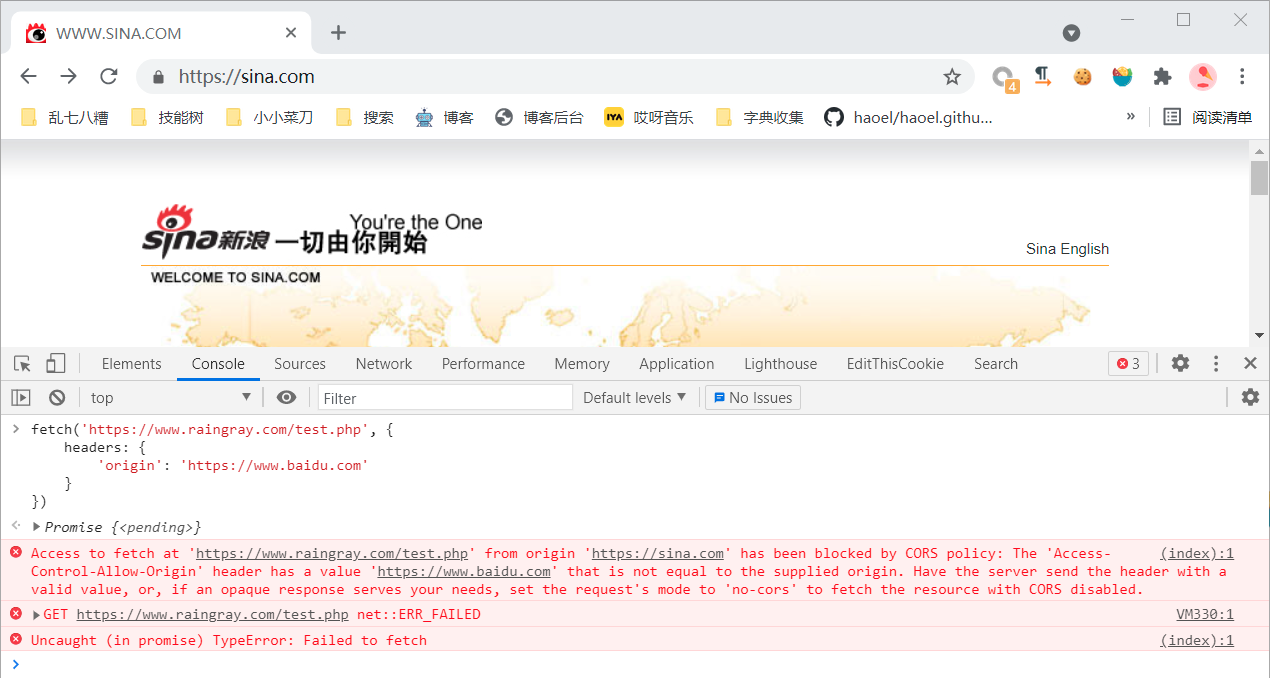Click the Sina logo on the page
Image resolution: width=1270 pixels, height=678 pixels.
pyautogui.click(x=205, y=232)
